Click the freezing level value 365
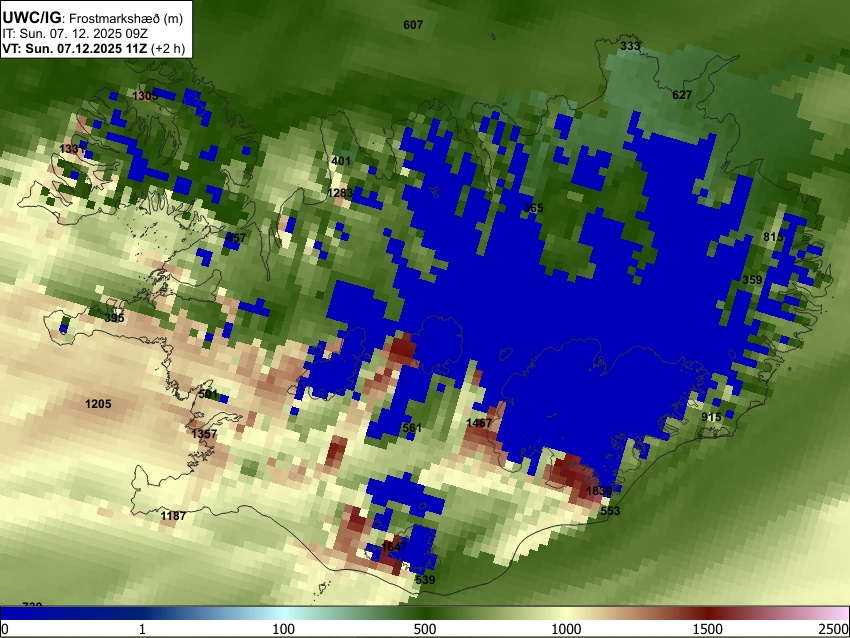Screen dimensions: 850x638 click(533, 208)
